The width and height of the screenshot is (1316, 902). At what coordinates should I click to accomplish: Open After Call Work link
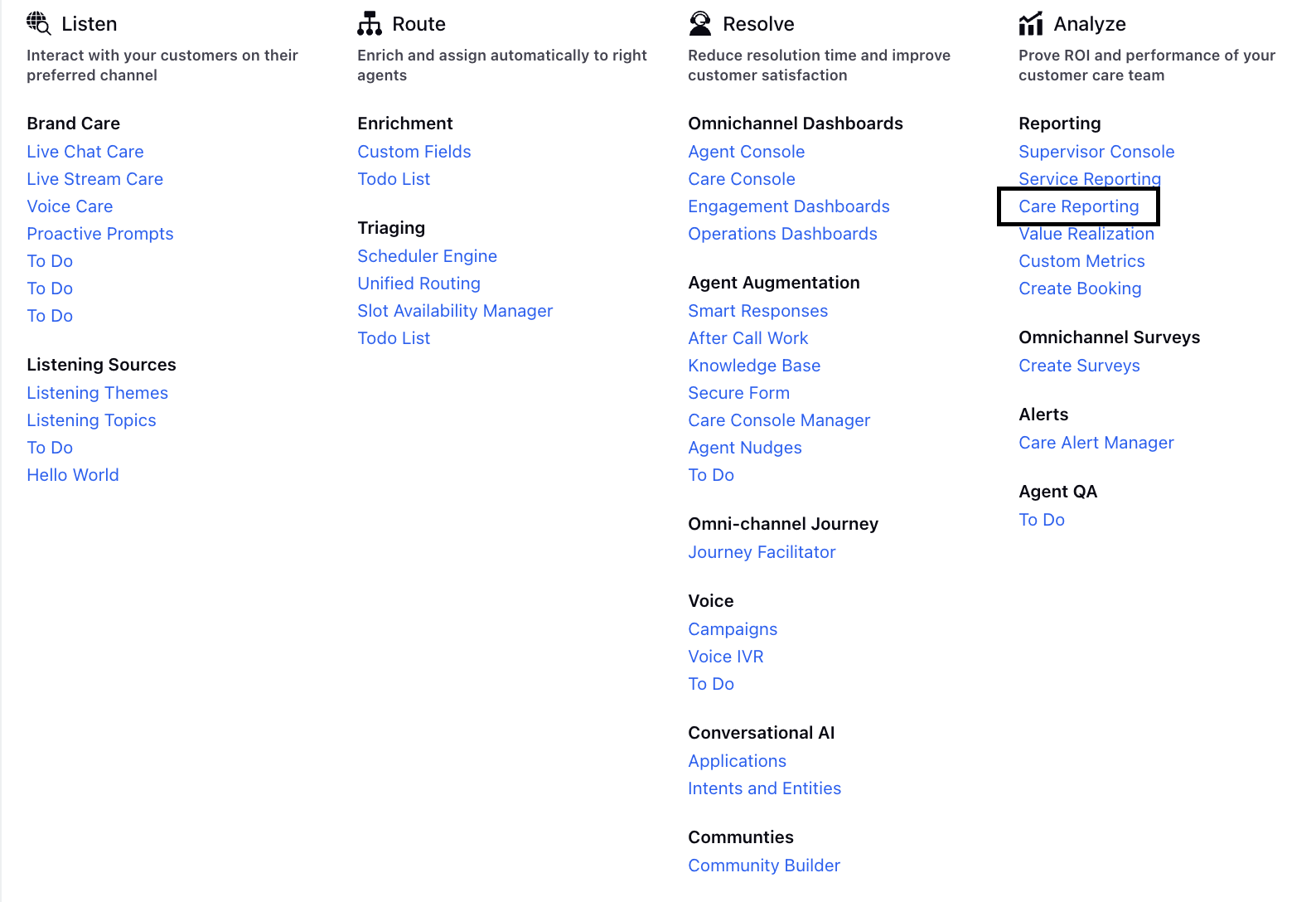point(748,338)
